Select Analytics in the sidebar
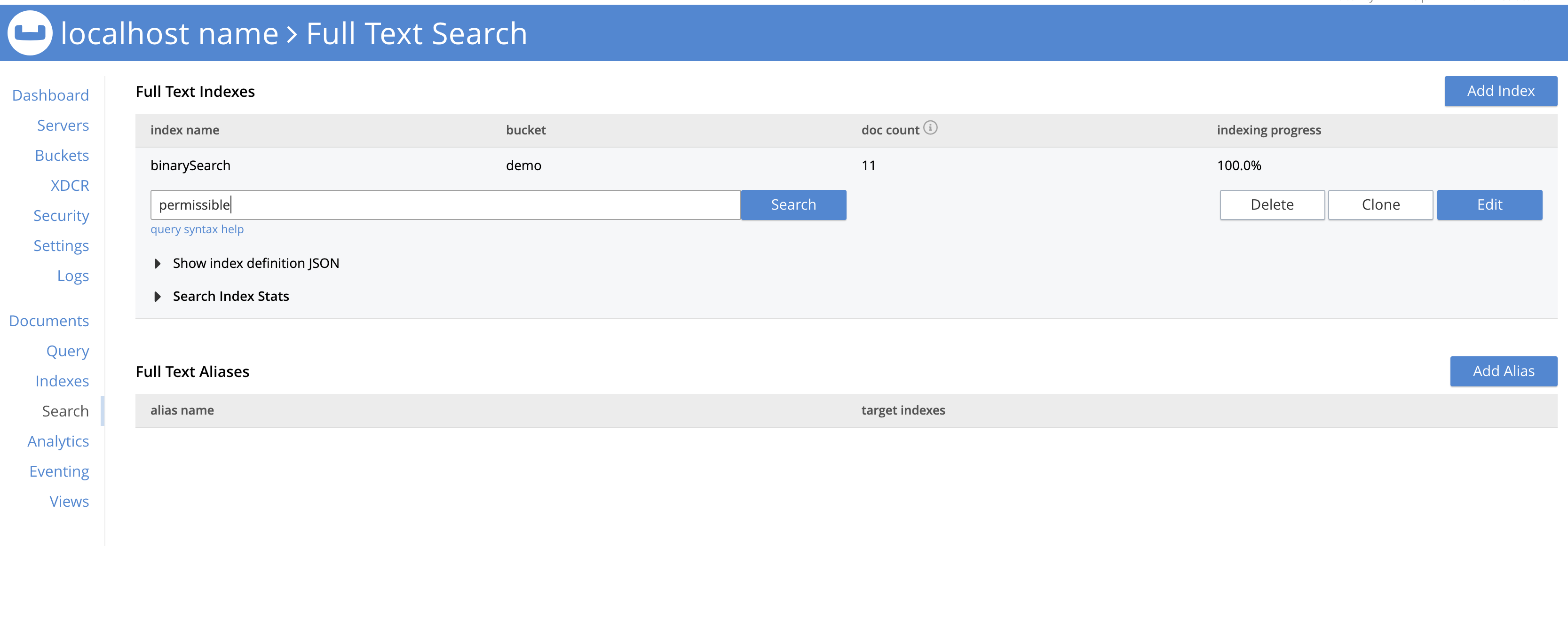This screenshot has height=628, width=1568. [58, 441]
